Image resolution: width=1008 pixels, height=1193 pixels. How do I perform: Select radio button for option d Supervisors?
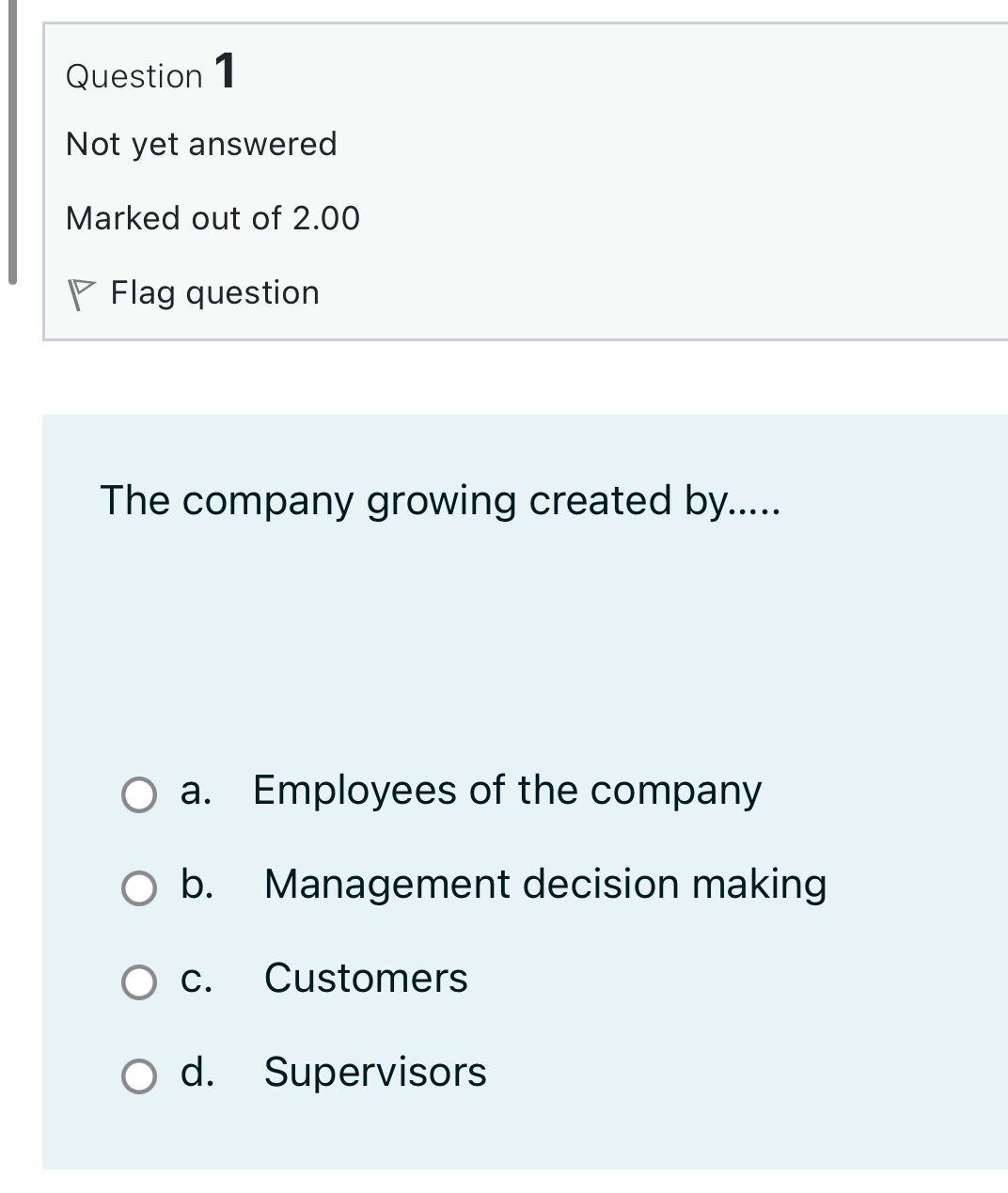pos(138,1075)
